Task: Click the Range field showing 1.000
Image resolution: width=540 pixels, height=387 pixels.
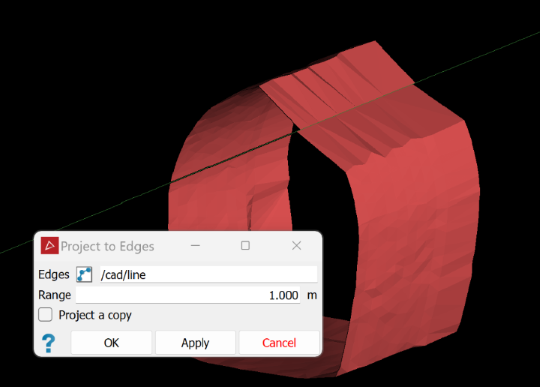Action: pyautogui.click(x=188, y=295)
